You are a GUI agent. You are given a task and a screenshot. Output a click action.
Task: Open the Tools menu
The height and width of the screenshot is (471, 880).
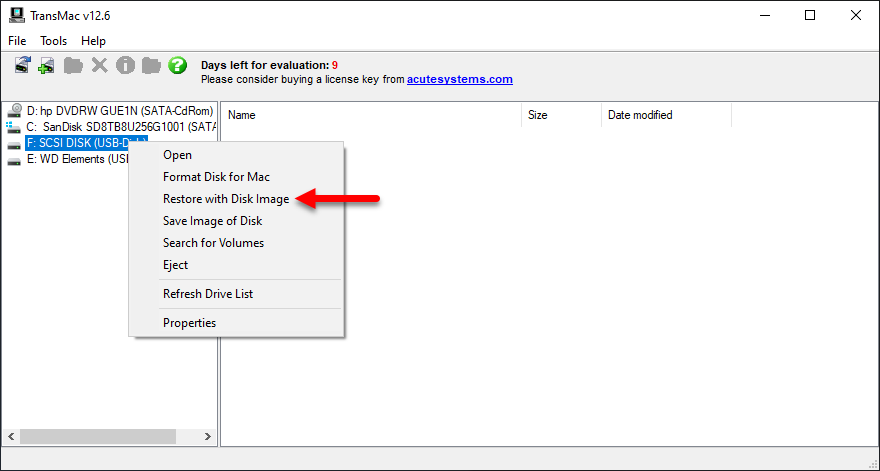pyautogui.click(x=53, y=41)
